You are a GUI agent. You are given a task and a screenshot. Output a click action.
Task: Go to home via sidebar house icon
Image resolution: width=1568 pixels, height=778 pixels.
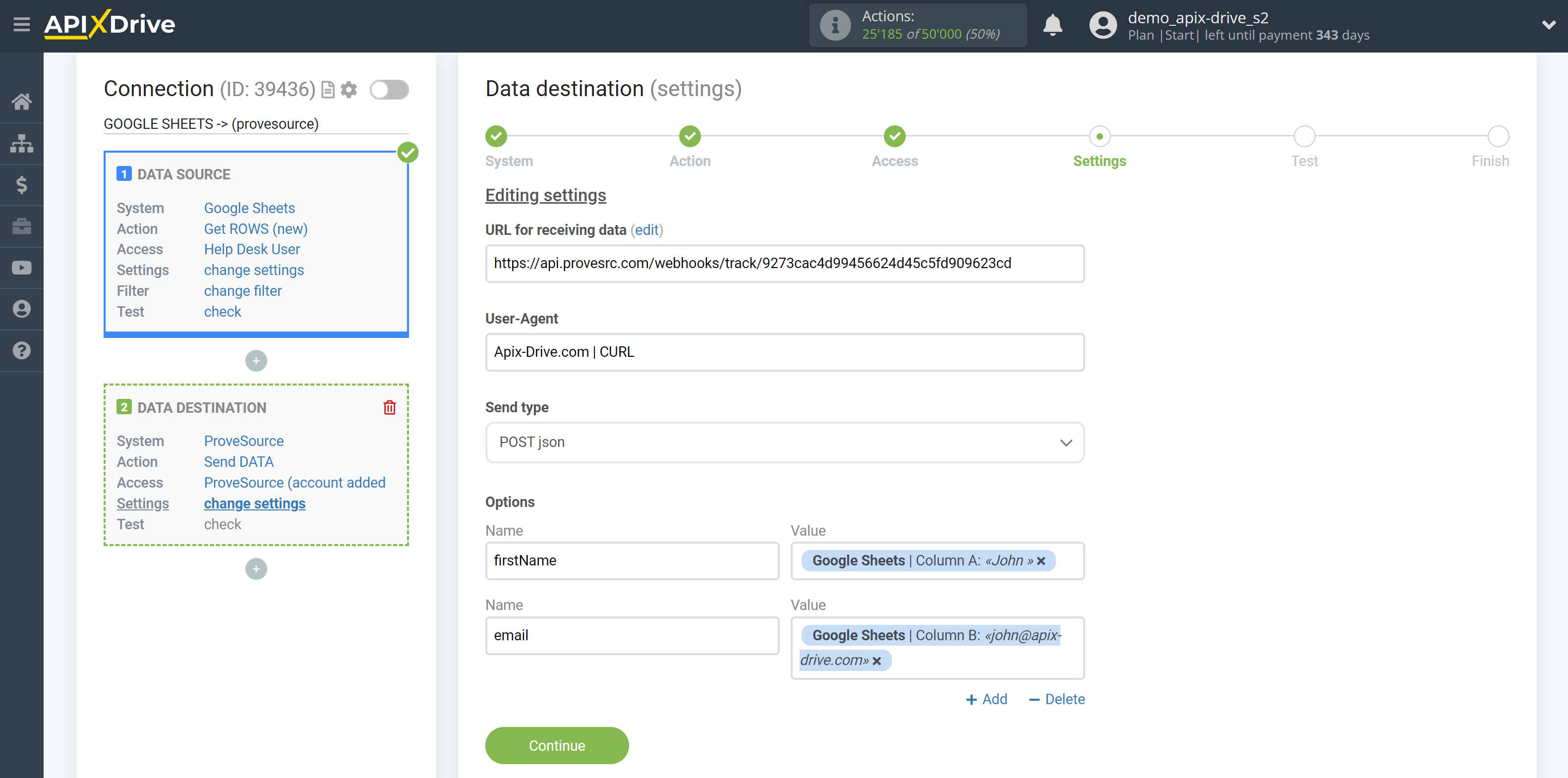tap(22, 102)
